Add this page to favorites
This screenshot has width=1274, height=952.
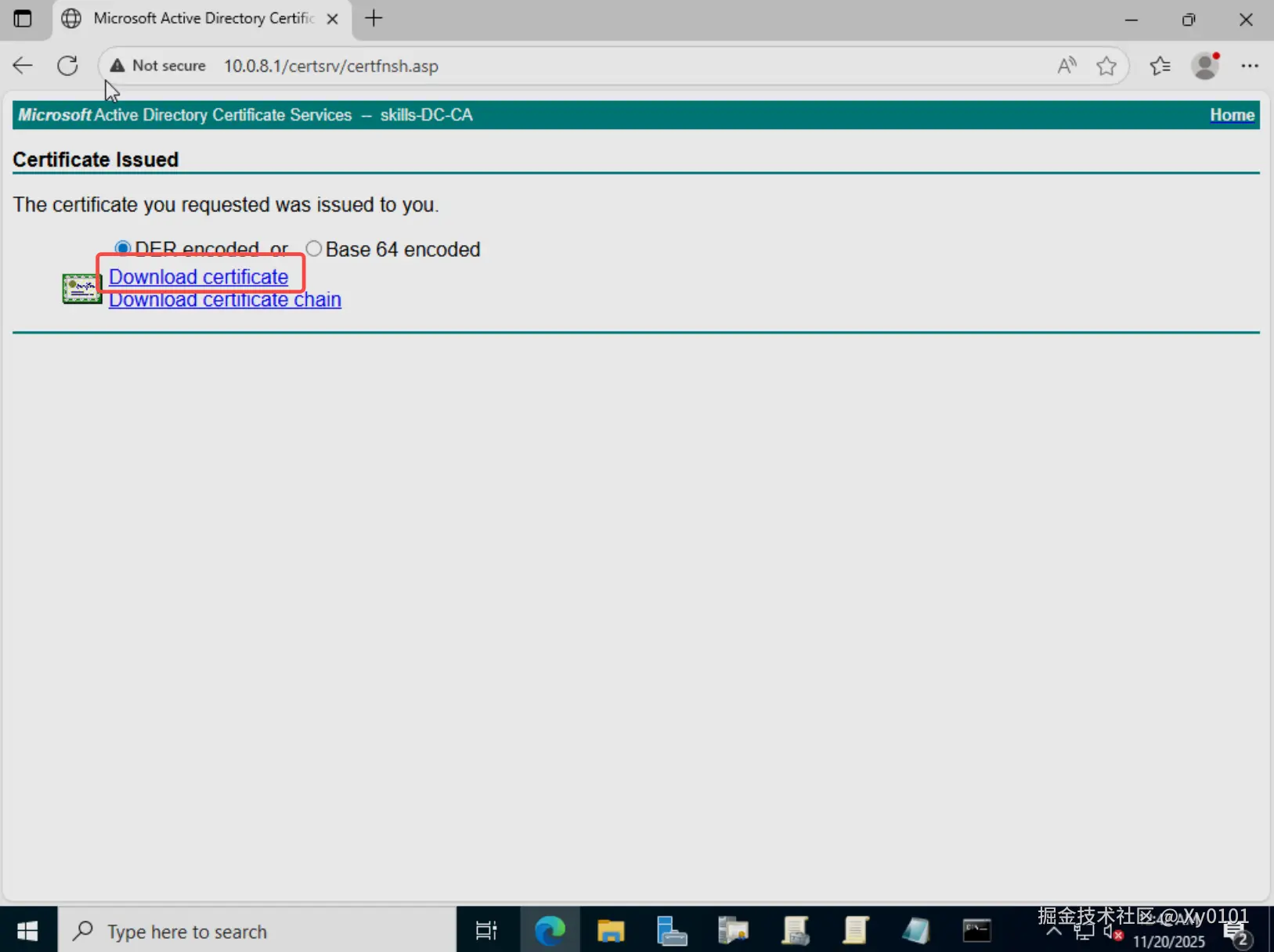[1106, 66]
